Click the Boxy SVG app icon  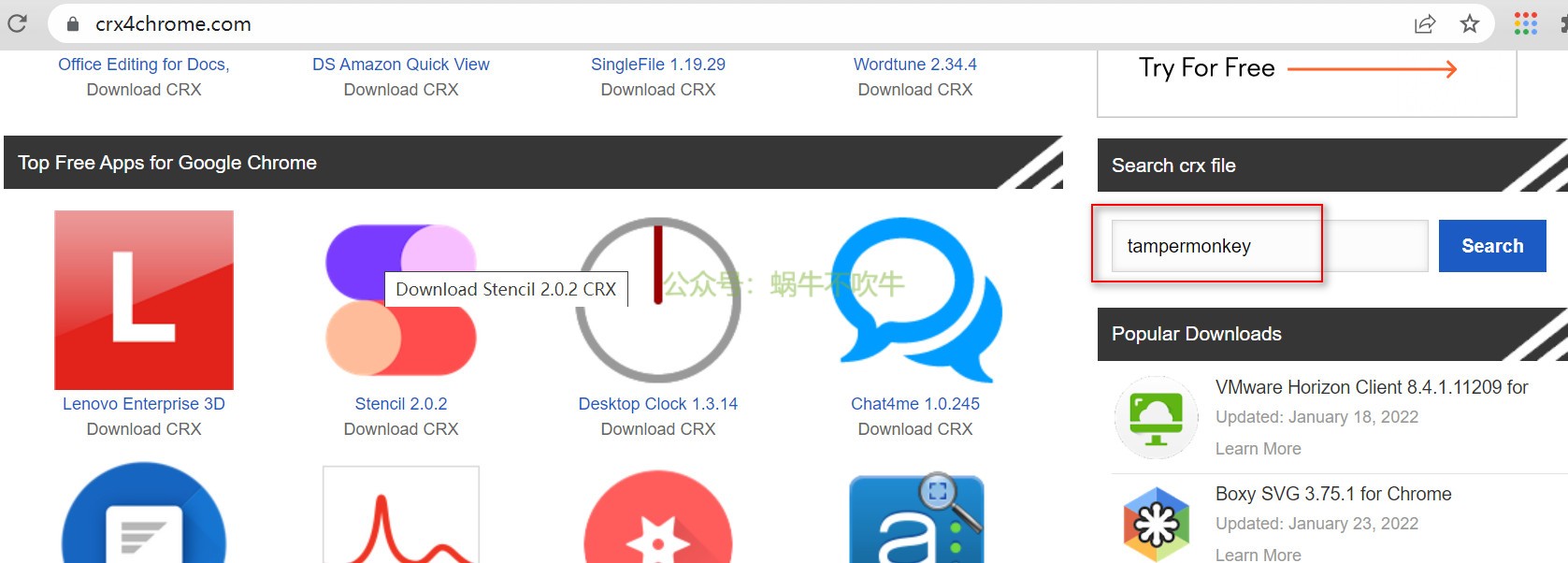[1157, 524]
